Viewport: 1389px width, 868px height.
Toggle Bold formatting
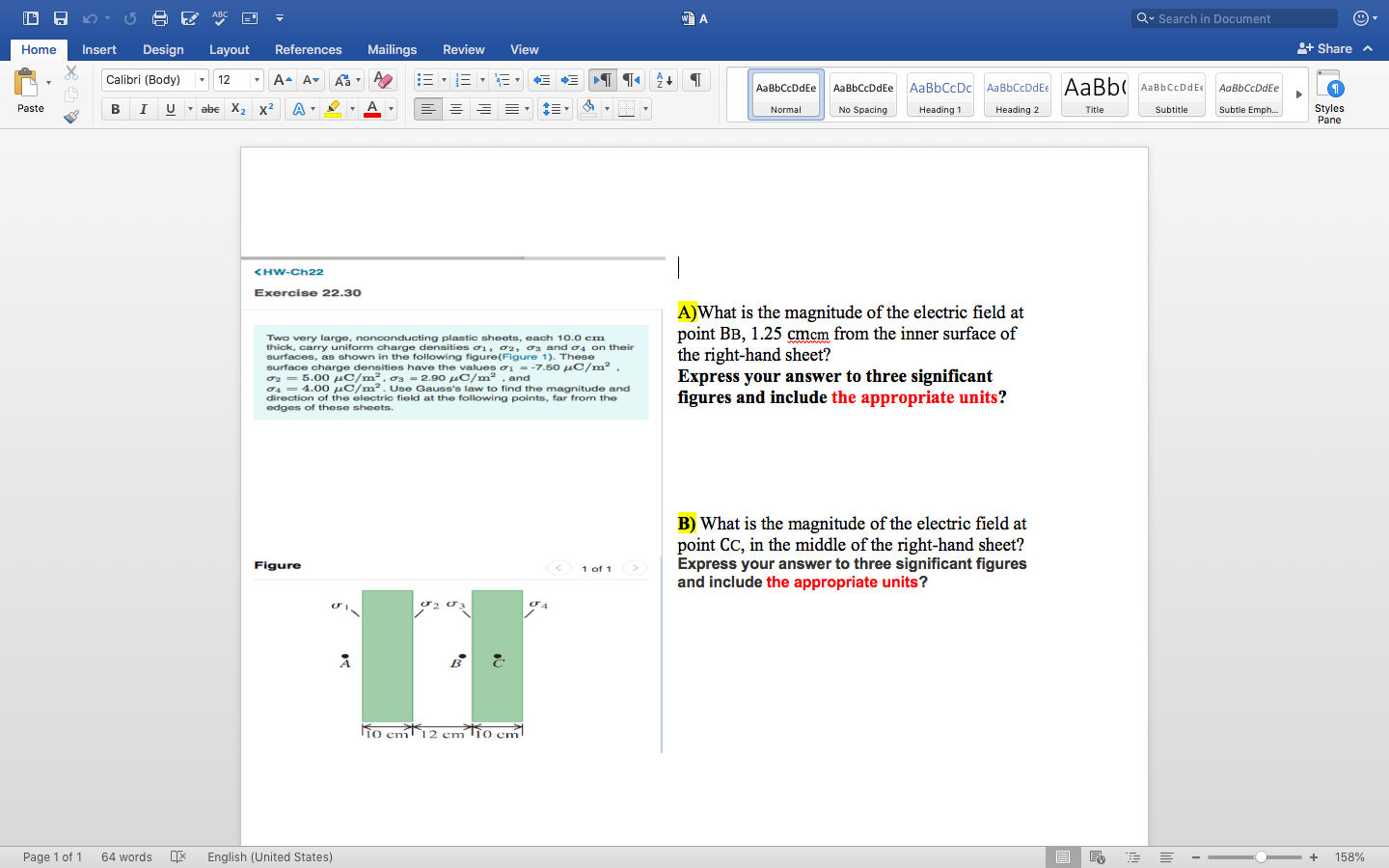click(116, 109)
